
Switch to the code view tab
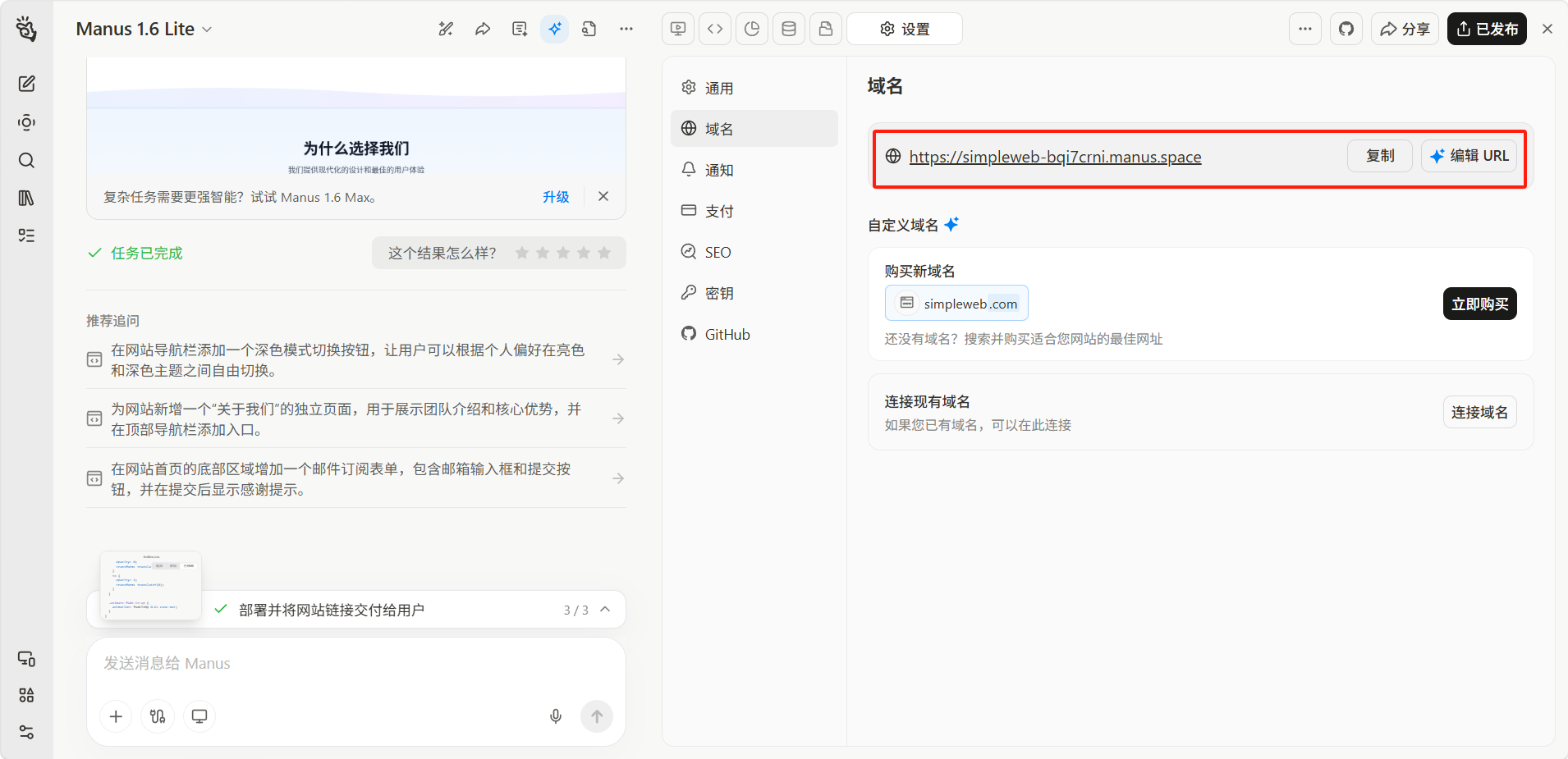pyautogui.click(x=715, y=29)
